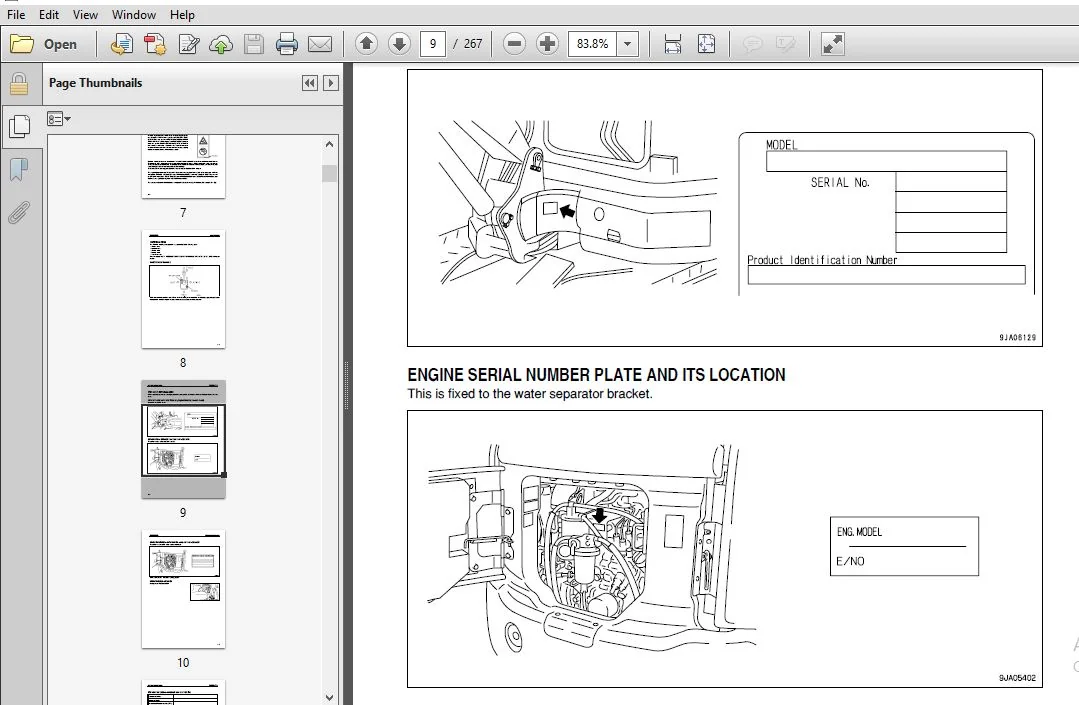The image size is (1079, 705).
Task: Click the Zoom in plus button
Action: click(547, 44)
